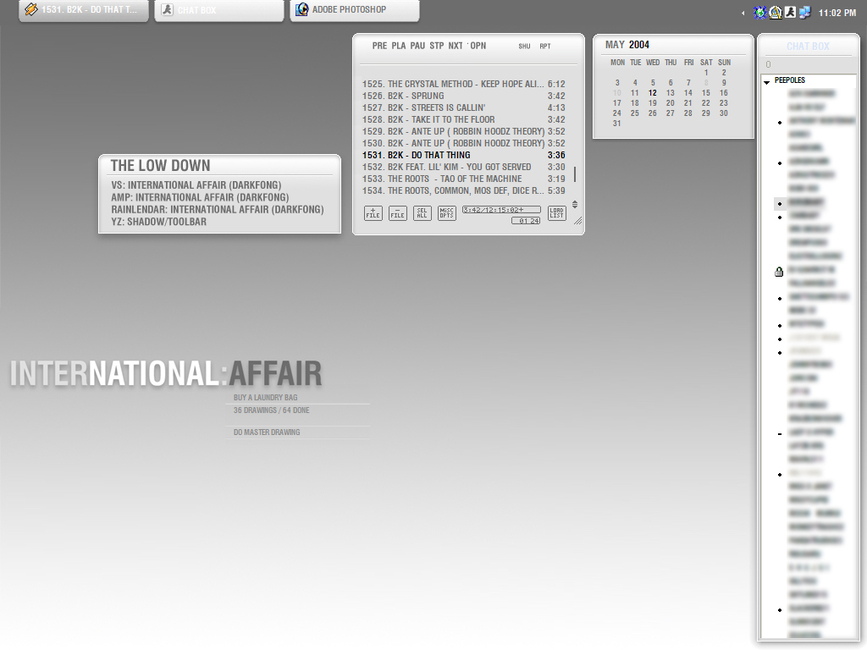The width and height of the screenshot is (867, 650).
Task: Click the Photoshop icon on the taskbar button
Action: pos(301,9)
